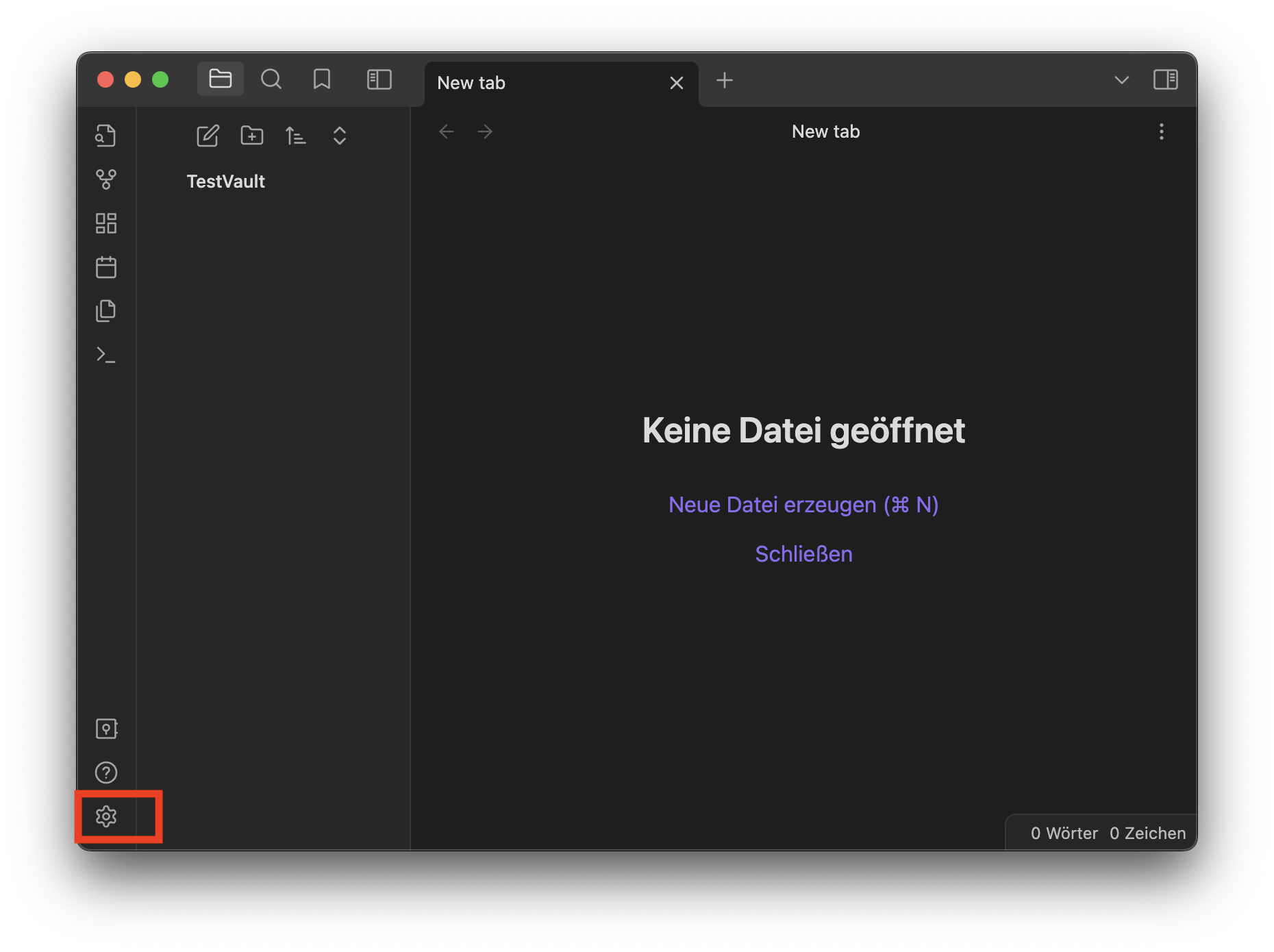This screenshot has height=952, width=1274.
Task: Toggle the right sidebar
Action: pos(1165,79)
